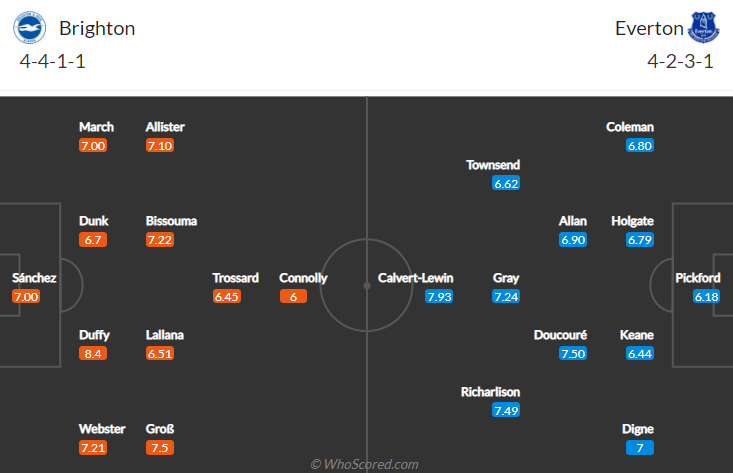Click Pickford's 6.18 rating badge
Viewport: 733px width, 473px height.
point(706,297)
